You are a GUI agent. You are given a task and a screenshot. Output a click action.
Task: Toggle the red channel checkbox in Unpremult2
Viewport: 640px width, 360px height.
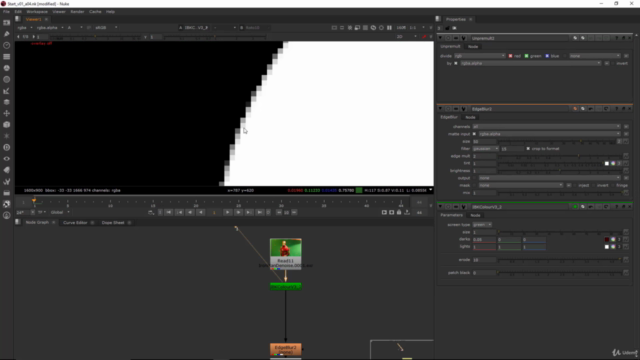[x=510, y=56]
